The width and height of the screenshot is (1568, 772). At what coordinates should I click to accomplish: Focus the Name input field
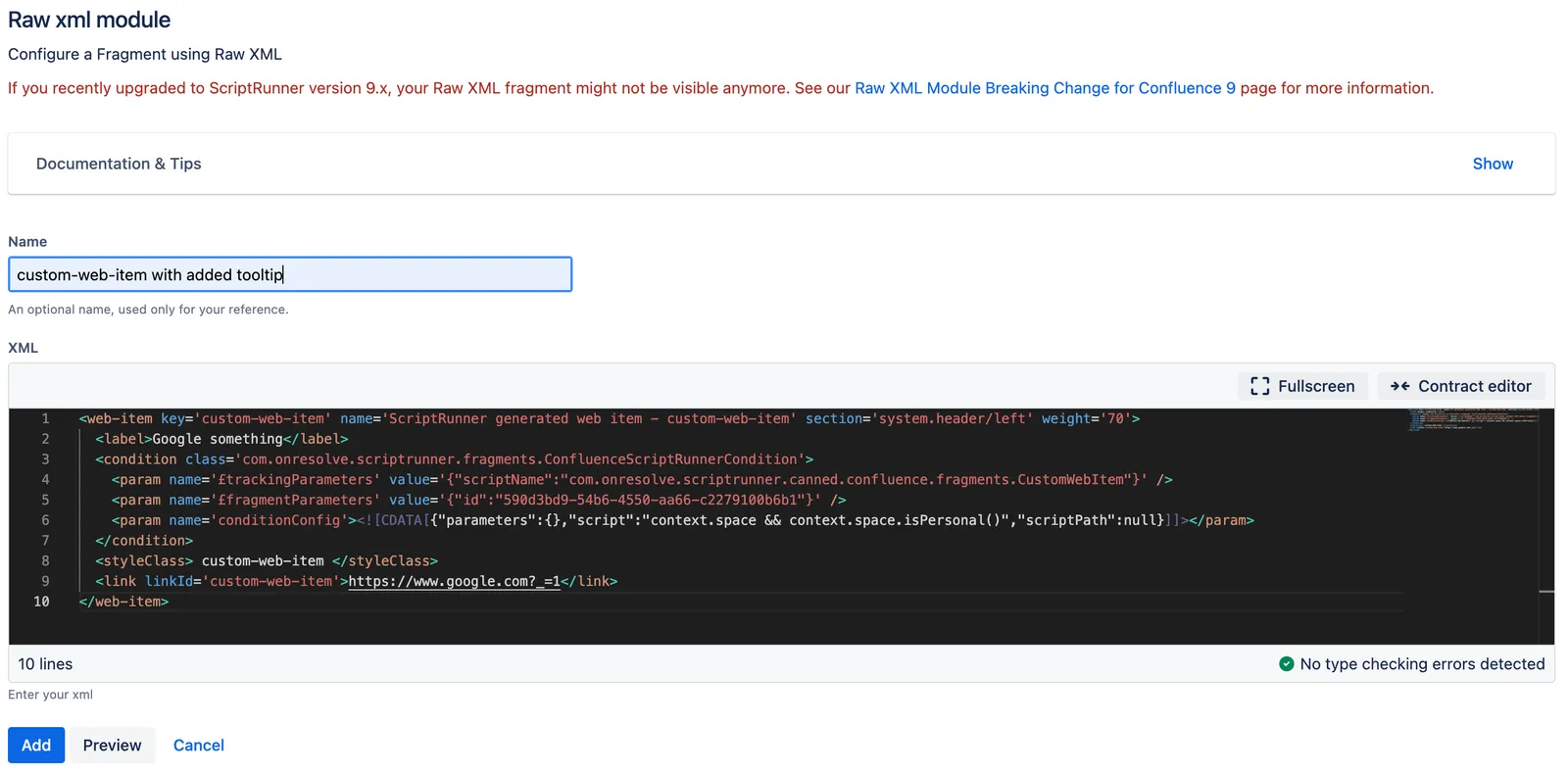coord(290,274)
